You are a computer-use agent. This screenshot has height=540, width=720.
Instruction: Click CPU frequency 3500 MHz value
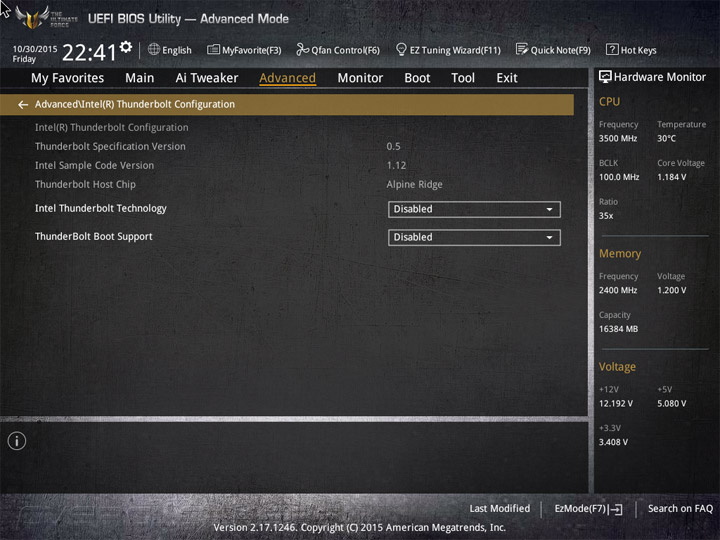(x=618, y=138)
